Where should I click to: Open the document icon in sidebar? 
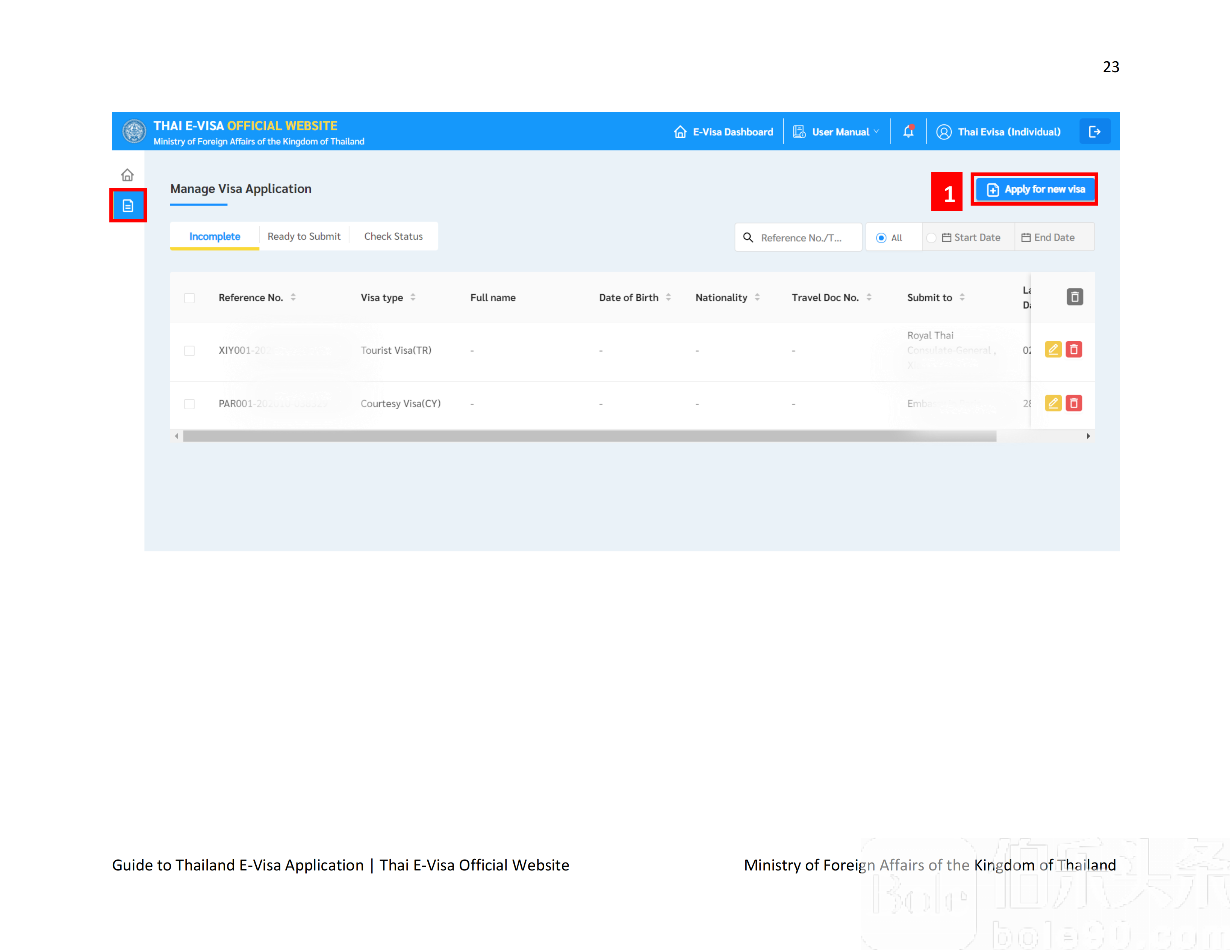tap(128, 206)
